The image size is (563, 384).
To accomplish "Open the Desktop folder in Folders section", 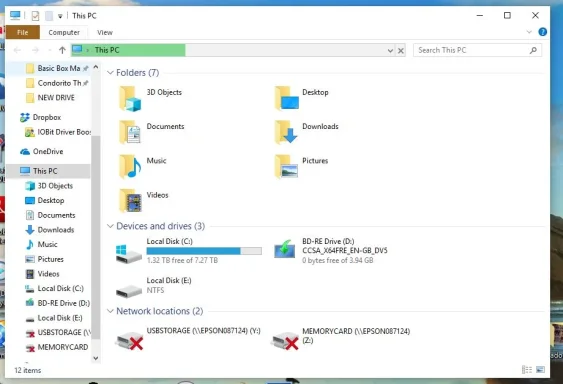I will tap(287, 99).
